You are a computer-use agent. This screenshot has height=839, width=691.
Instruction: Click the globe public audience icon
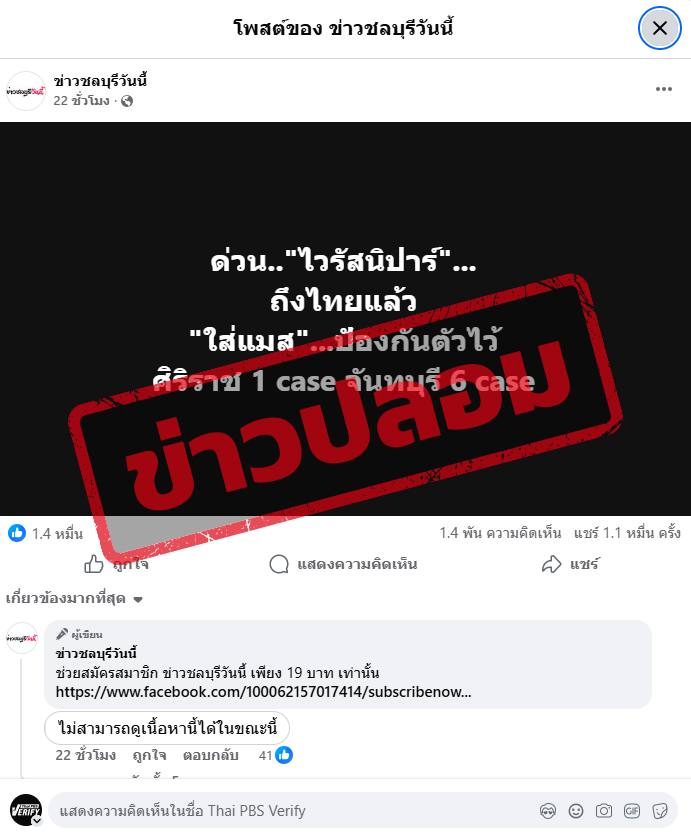pos(127,101)
